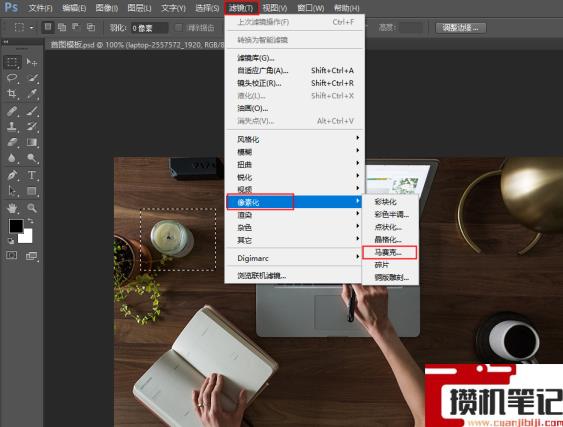Select the Blur tool
The image size is (563, 427).
12,158
